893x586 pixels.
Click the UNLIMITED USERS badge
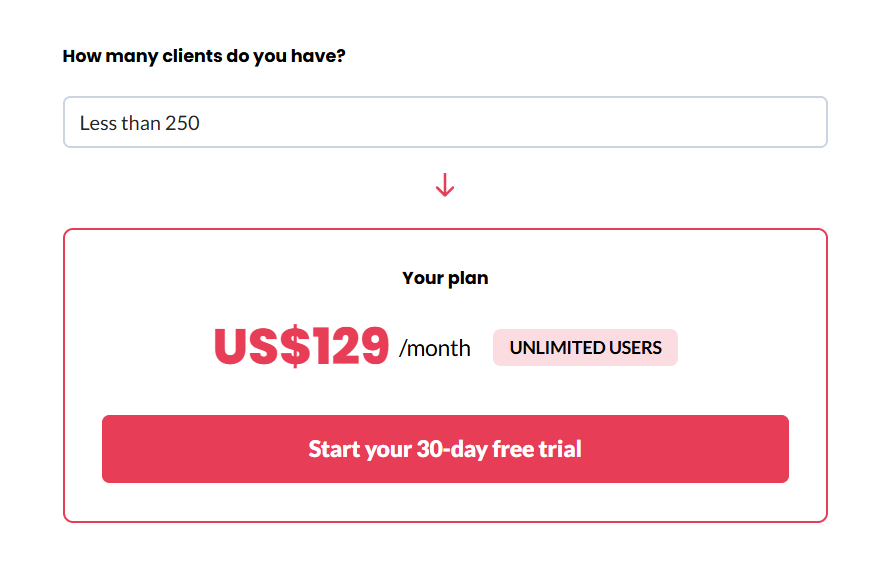point(585,347)
